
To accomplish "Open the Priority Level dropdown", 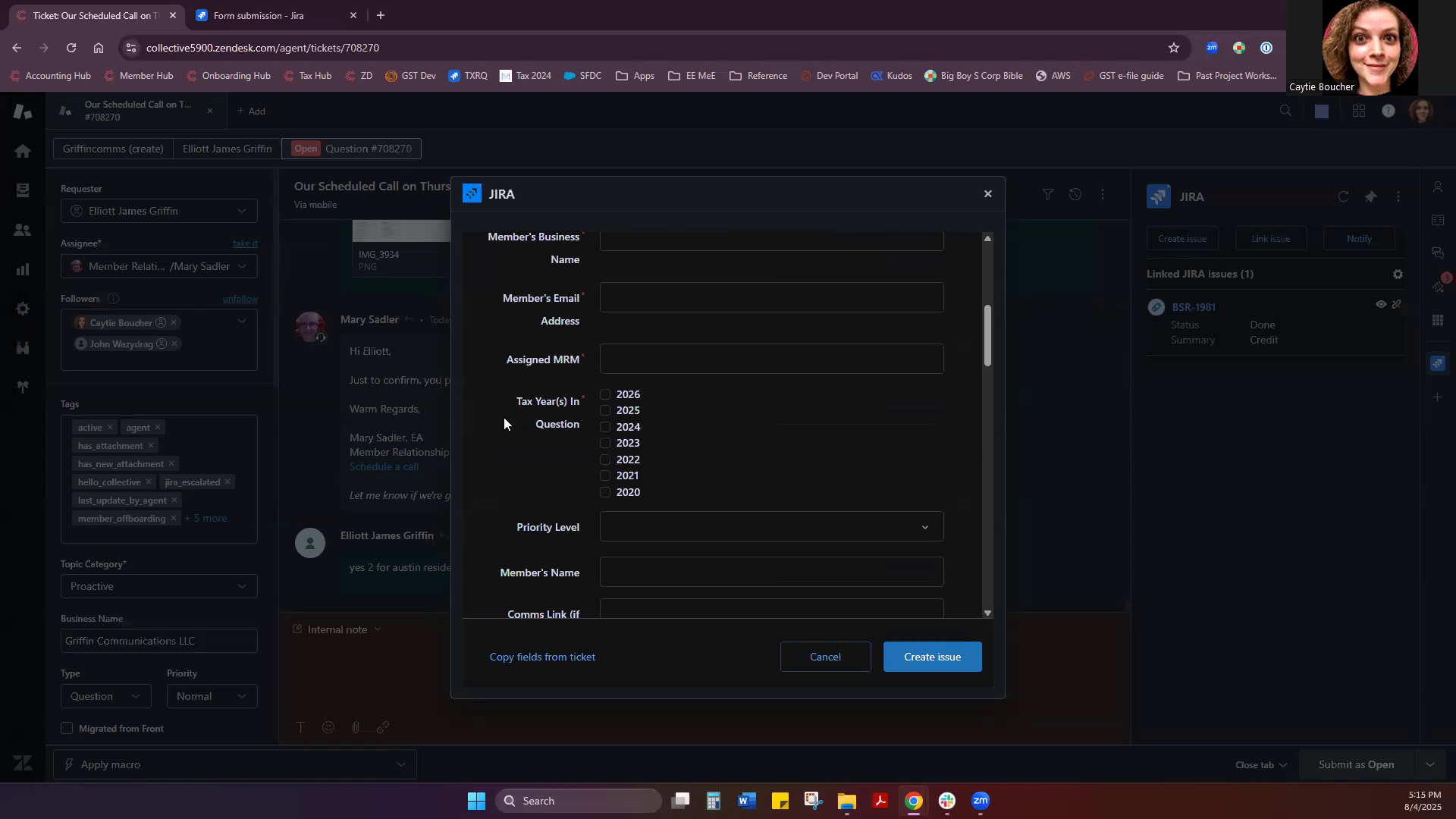I will [771, 527].
